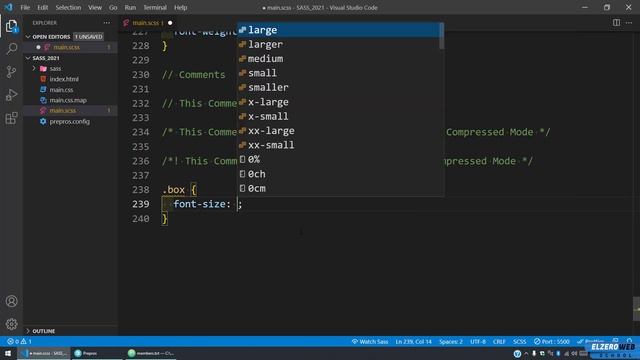Switch to members.txt taskbar window

coord(150,353)
